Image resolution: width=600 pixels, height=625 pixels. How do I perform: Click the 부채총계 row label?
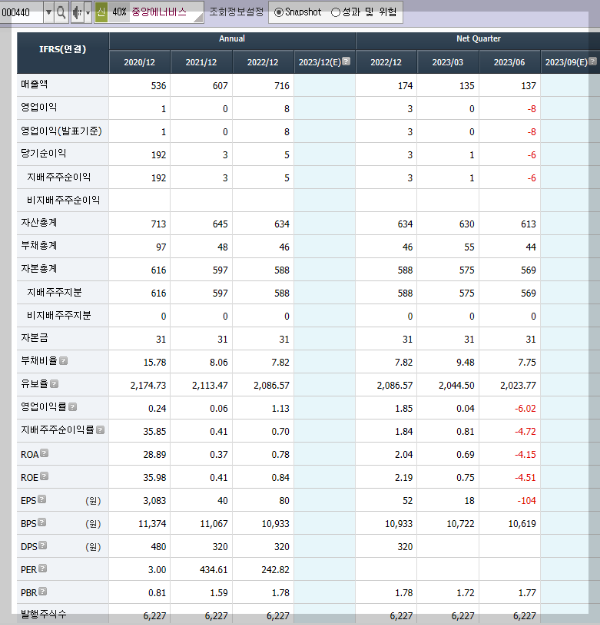pyautogui.click(x=39, y=246)
